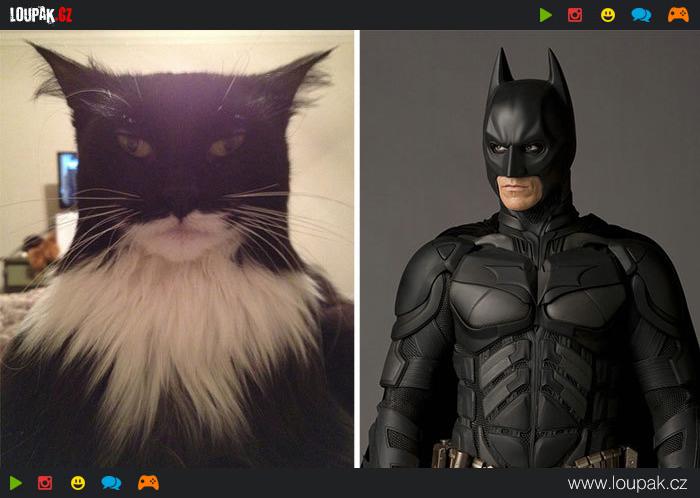Select the orange gamepad icon in the top bar
The width and height of the screenshot is (700, 498).
click(677, 15)
